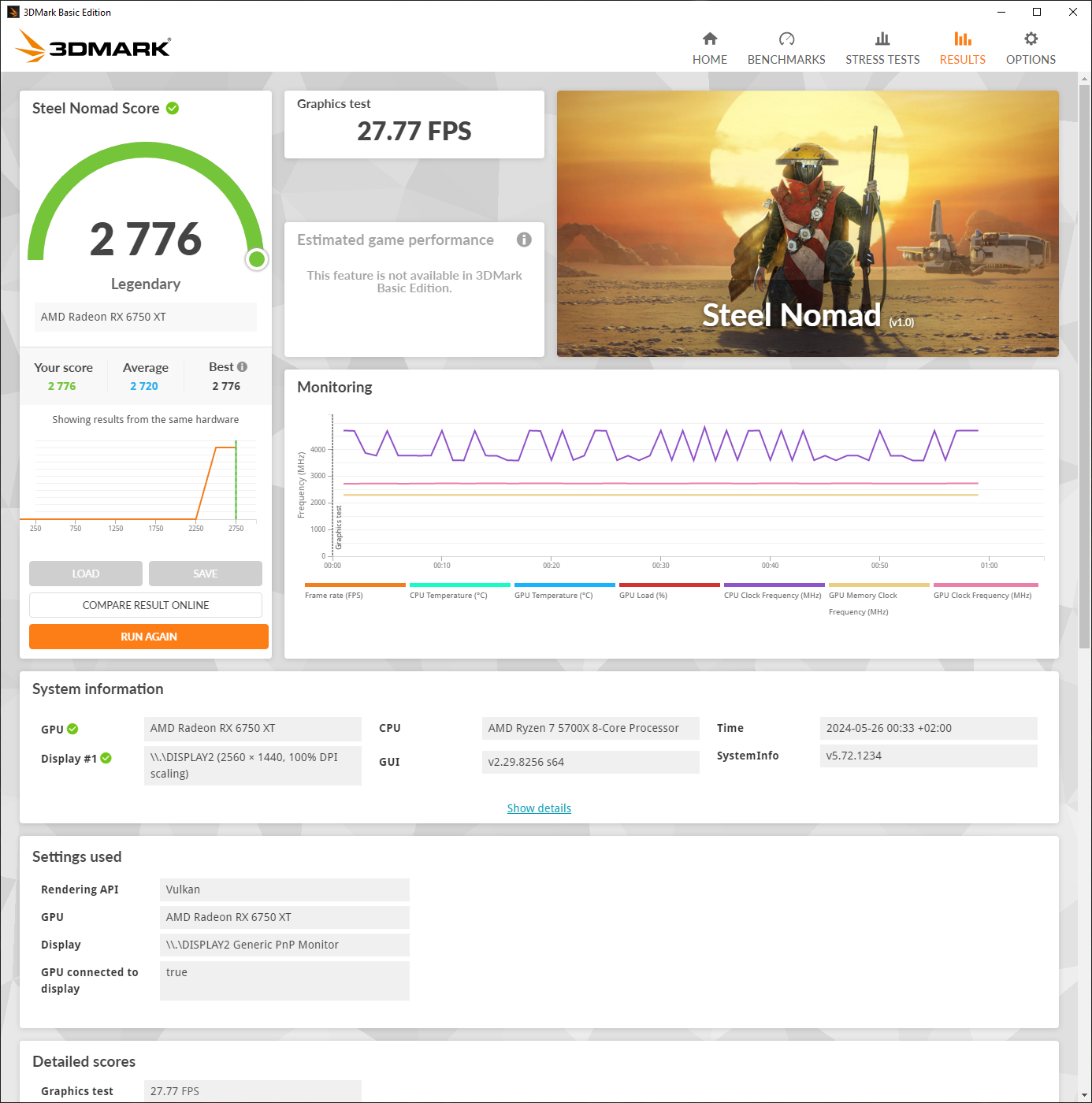The image size is (1092, 1103).
Task: Click the DISPLAY2 2560 × 1440 field
Action: pyautogui.click(x=252, y=765)
